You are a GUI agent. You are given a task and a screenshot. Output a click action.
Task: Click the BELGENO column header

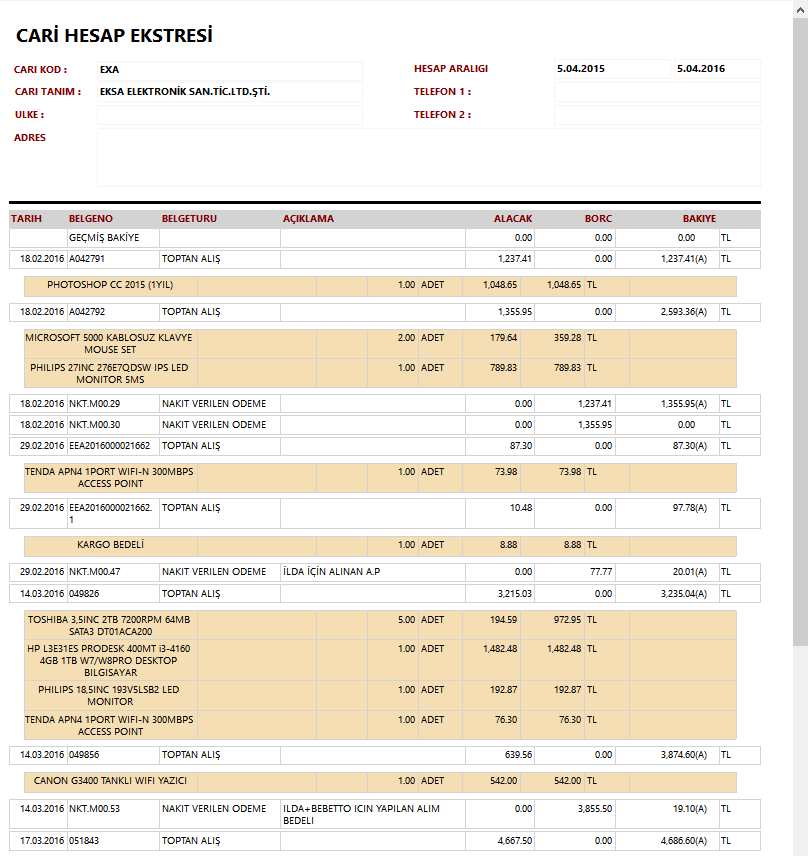[x=91, y=219]
